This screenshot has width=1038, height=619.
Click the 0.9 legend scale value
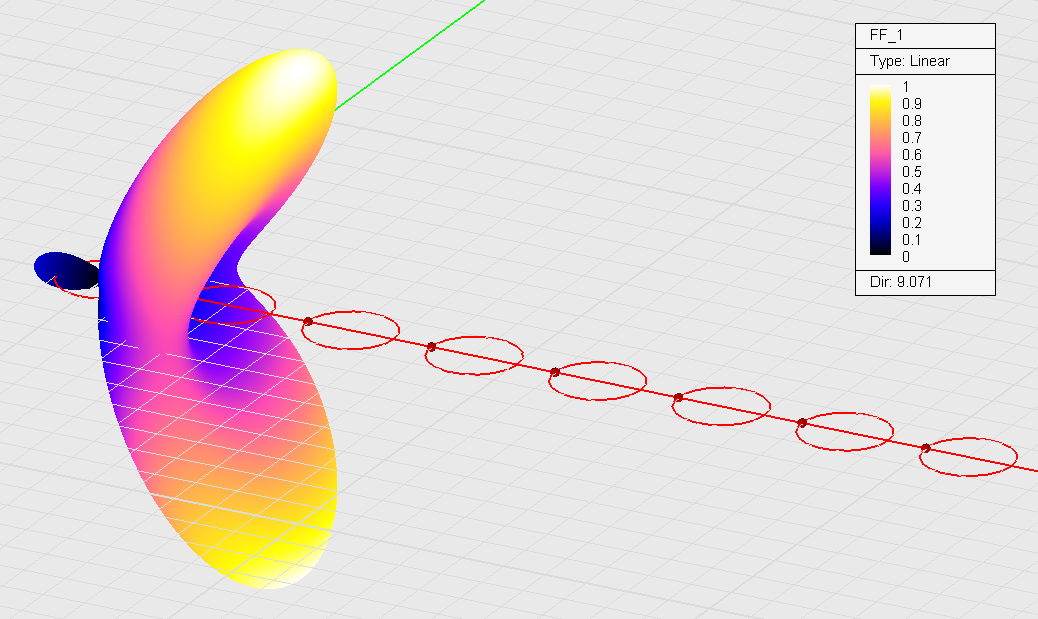coord(912,104)
